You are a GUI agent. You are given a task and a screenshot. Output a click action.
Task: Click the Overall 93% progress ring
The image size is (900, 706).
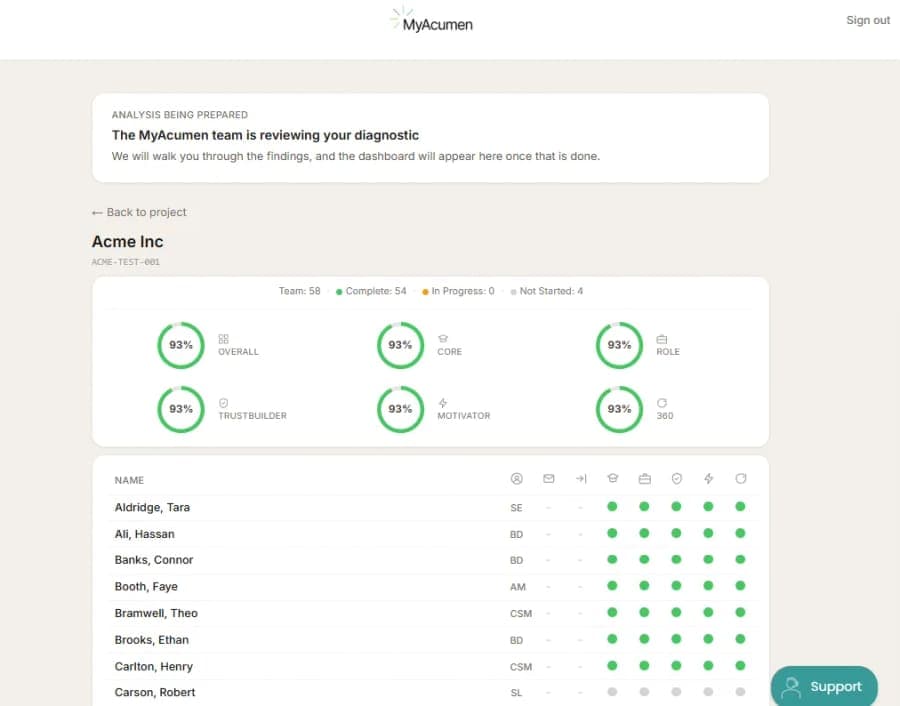[x=181, y=345]
